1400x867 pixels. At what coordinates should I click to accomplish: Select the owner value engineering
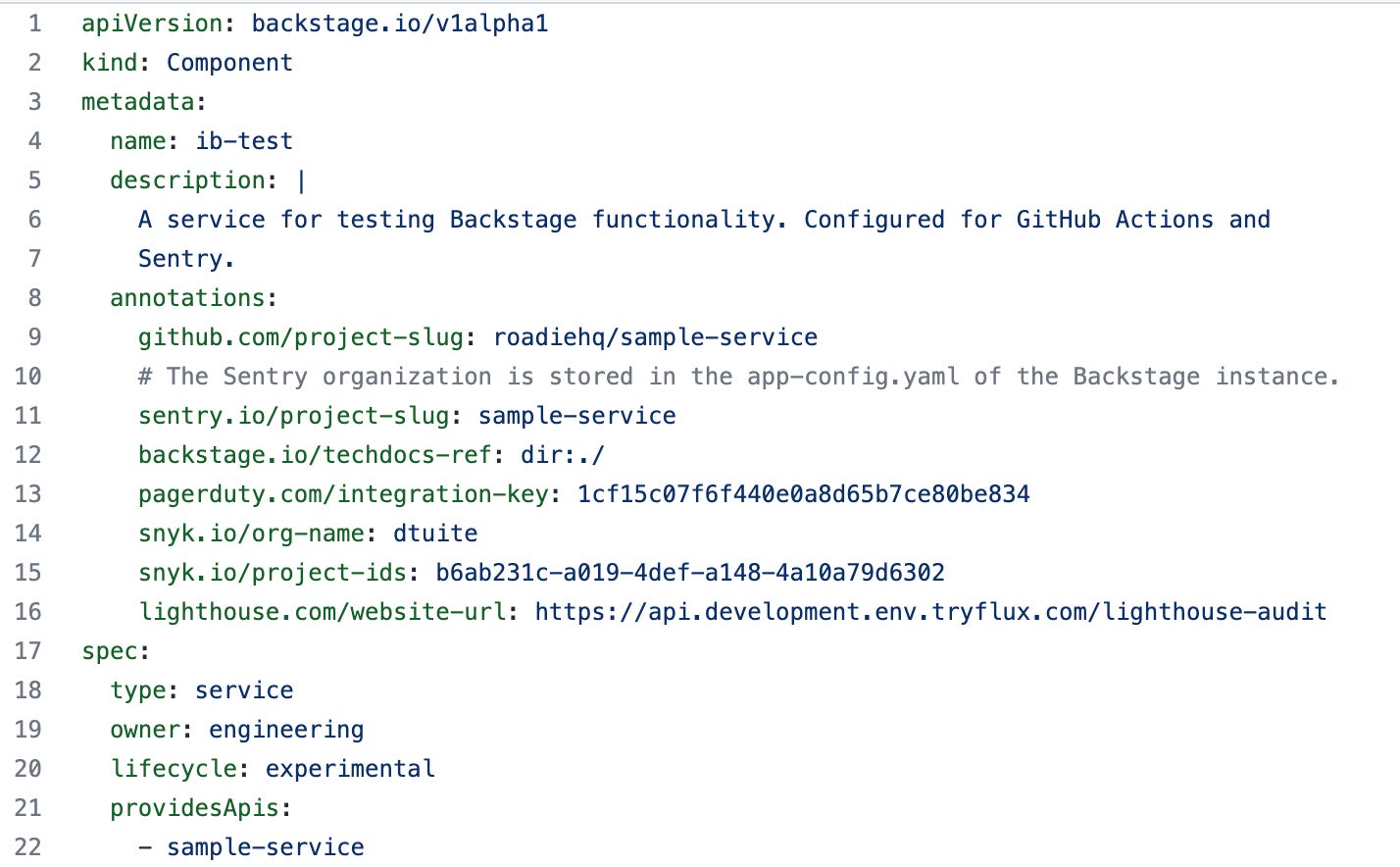[285, 729]
